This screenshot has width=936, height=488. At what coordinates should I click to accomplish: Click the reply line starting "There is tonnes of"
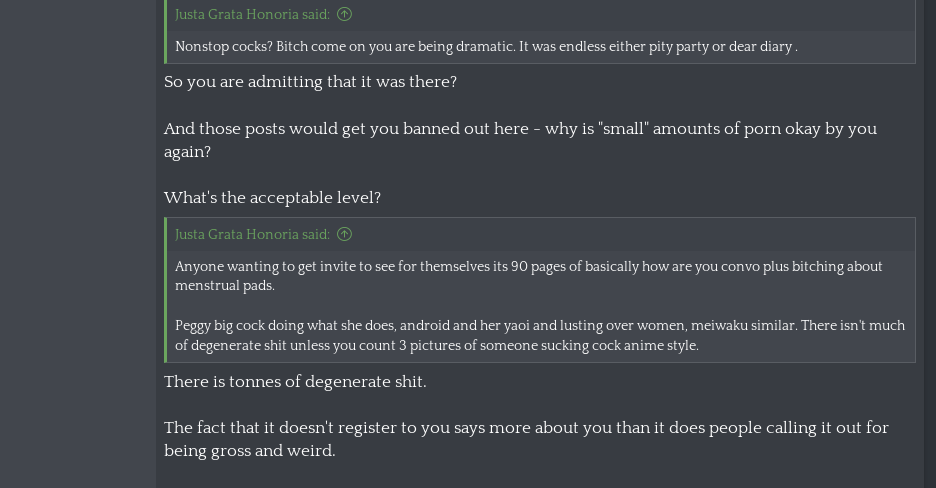[295, 382]
